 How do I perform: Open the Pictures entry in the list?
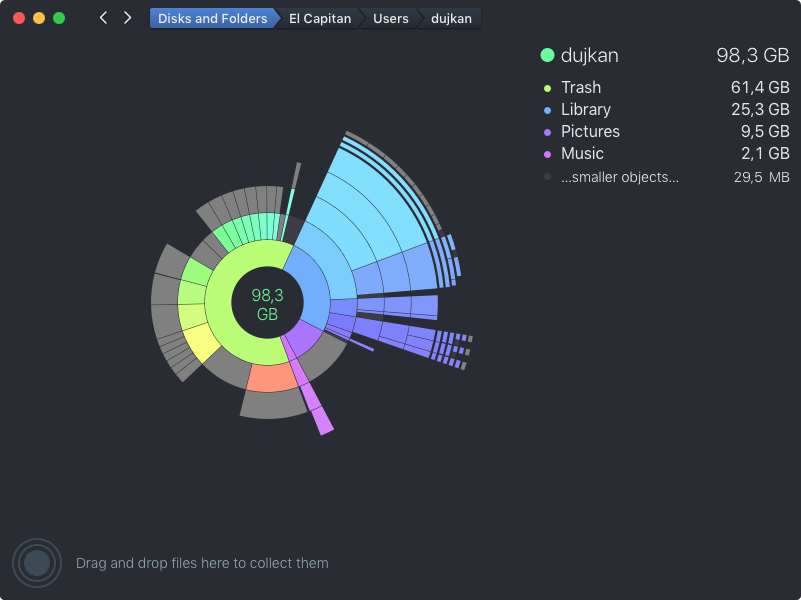tap(590, 132)
